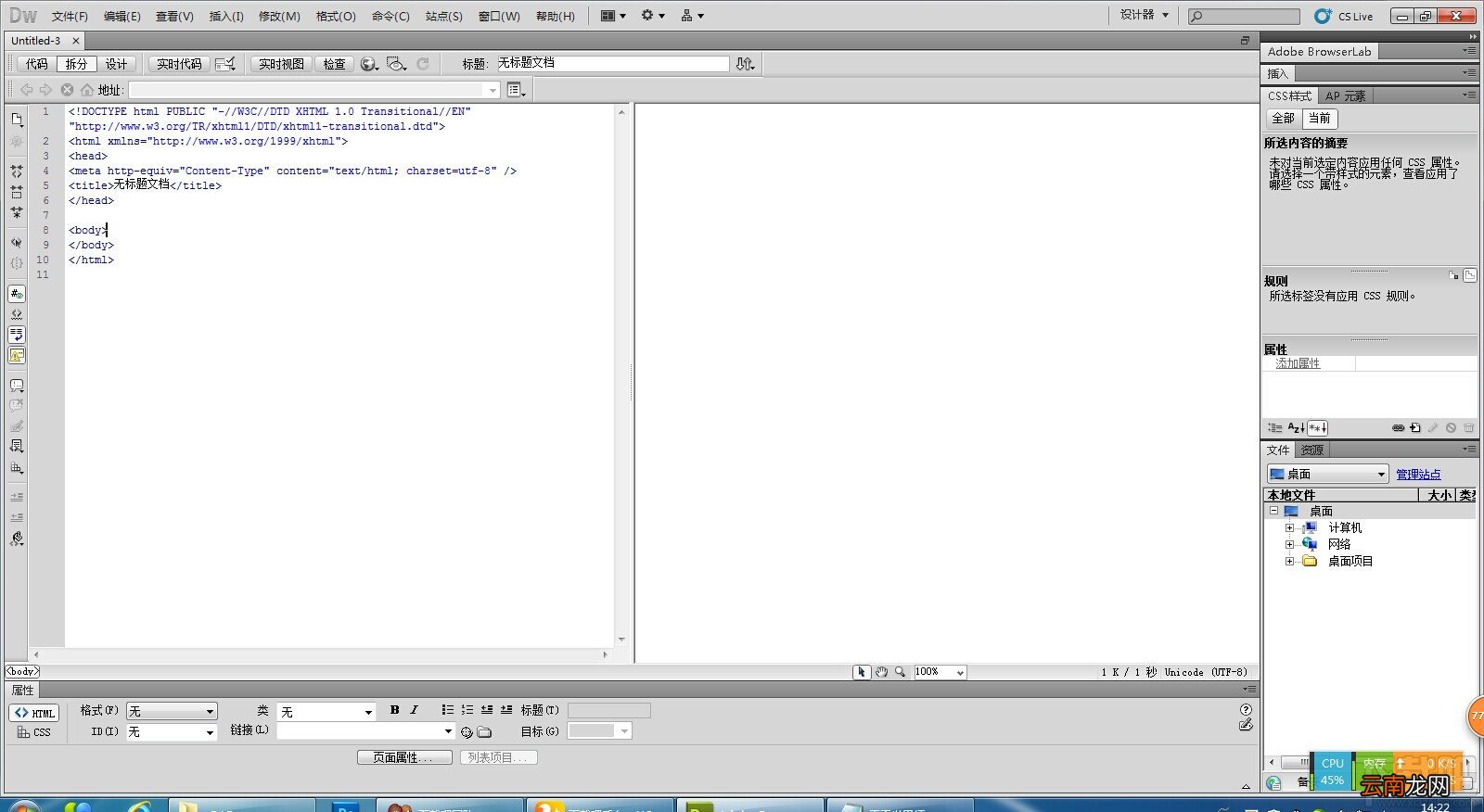Viewport: 1484px width, 812px height.
Task: Click the 管理站点 link
Action: [1418, 475]
